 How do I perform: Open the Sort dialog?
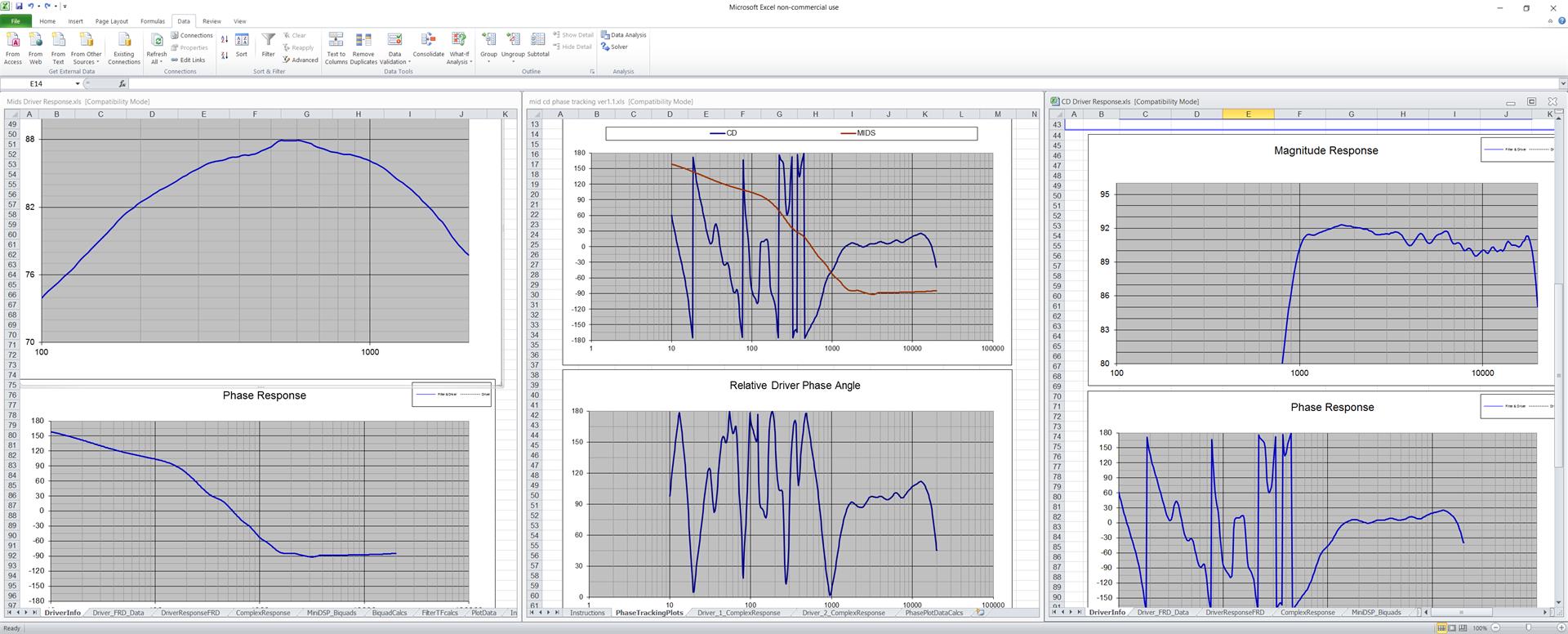click(x=242, y=46)
